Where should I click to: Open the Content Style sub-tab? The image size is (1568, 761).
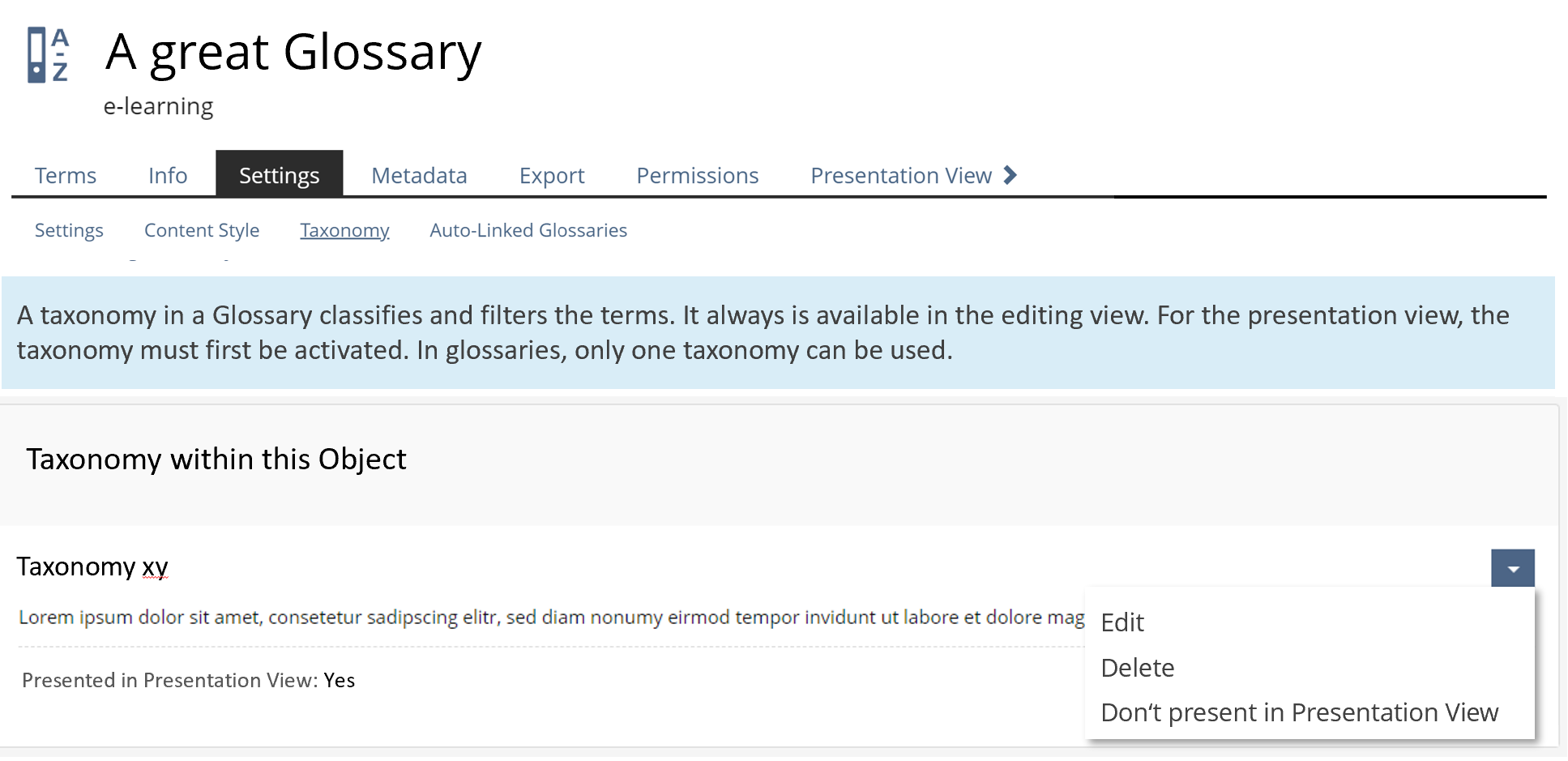tap(202, 230)
